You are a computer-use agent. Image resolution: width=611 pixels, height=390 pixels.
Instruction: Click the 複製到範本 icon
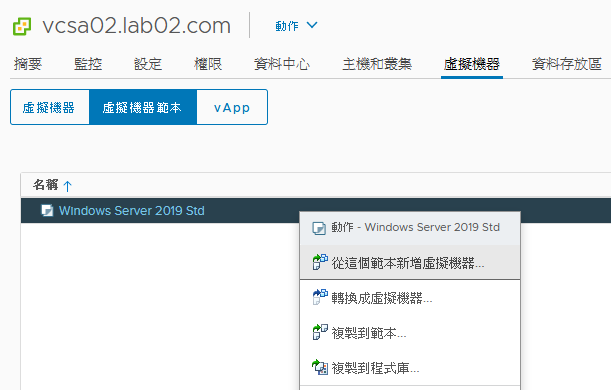[320, 332]
